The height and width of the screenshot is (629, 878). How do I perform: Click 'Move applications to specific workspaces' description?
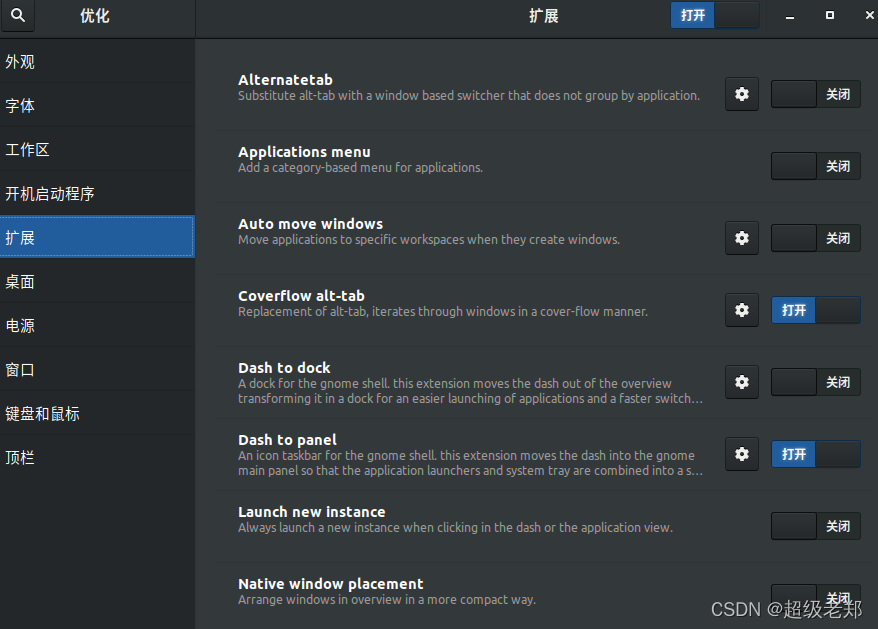(429, 240)
